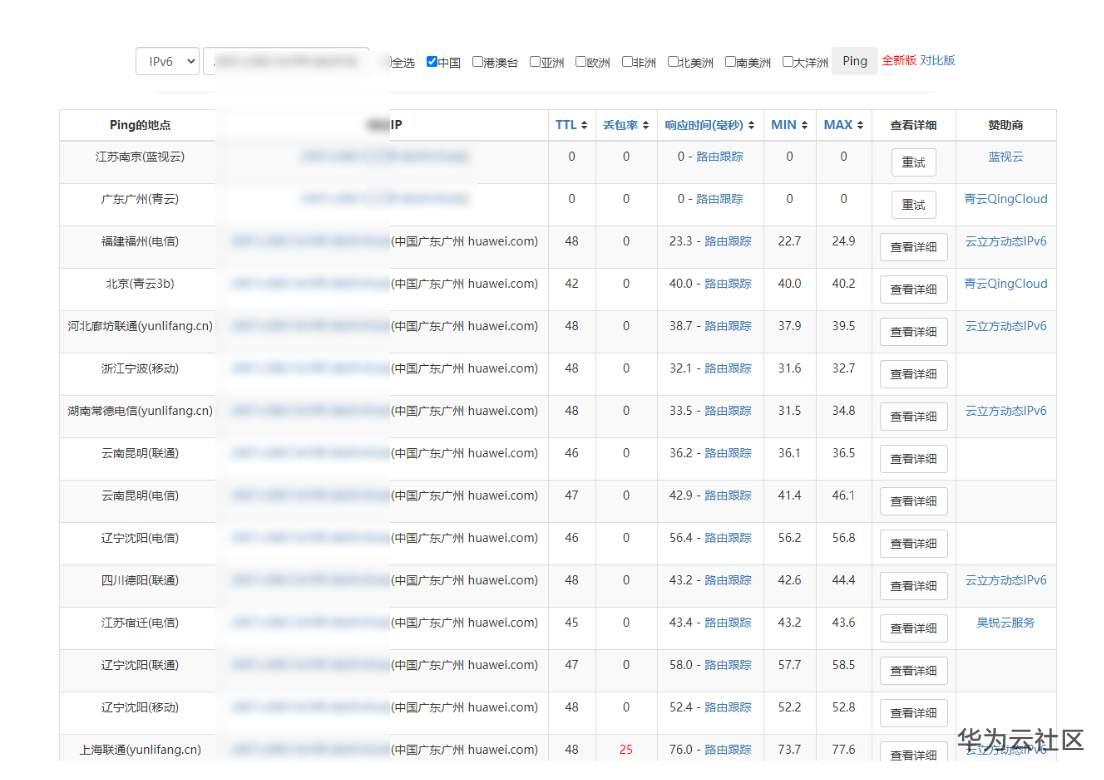Open 路由跟踪 for 上海联通 row

point(728,750)
